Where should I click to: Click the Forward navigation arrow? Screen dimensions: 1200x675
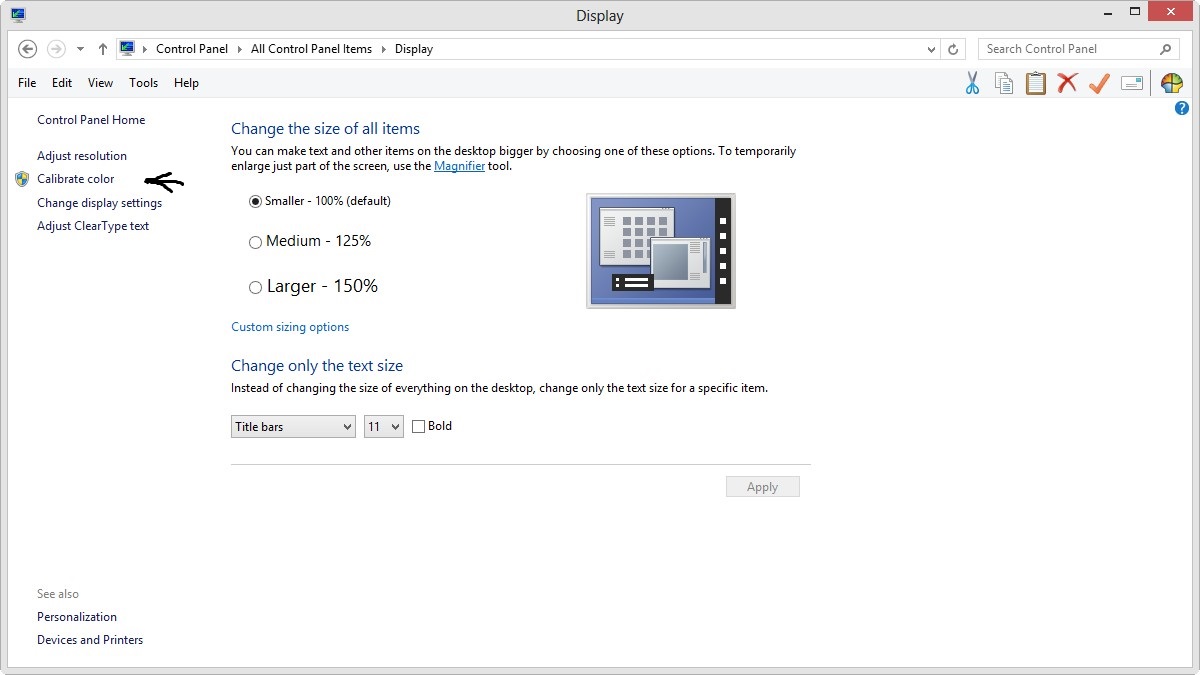pyautogui.click(x=56, y=49)
